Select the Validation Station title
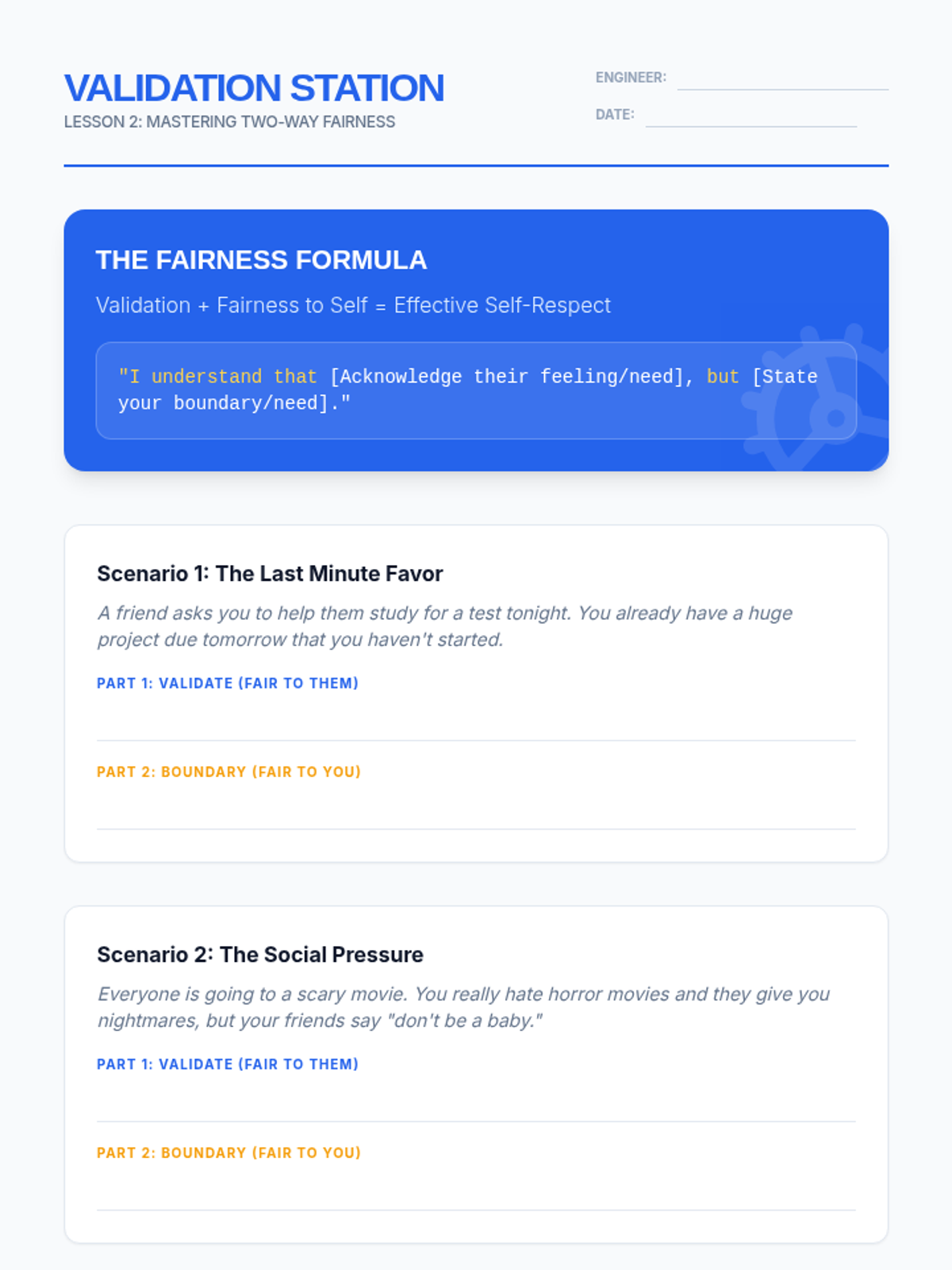The image size is (952, 1270). [254, 88]
